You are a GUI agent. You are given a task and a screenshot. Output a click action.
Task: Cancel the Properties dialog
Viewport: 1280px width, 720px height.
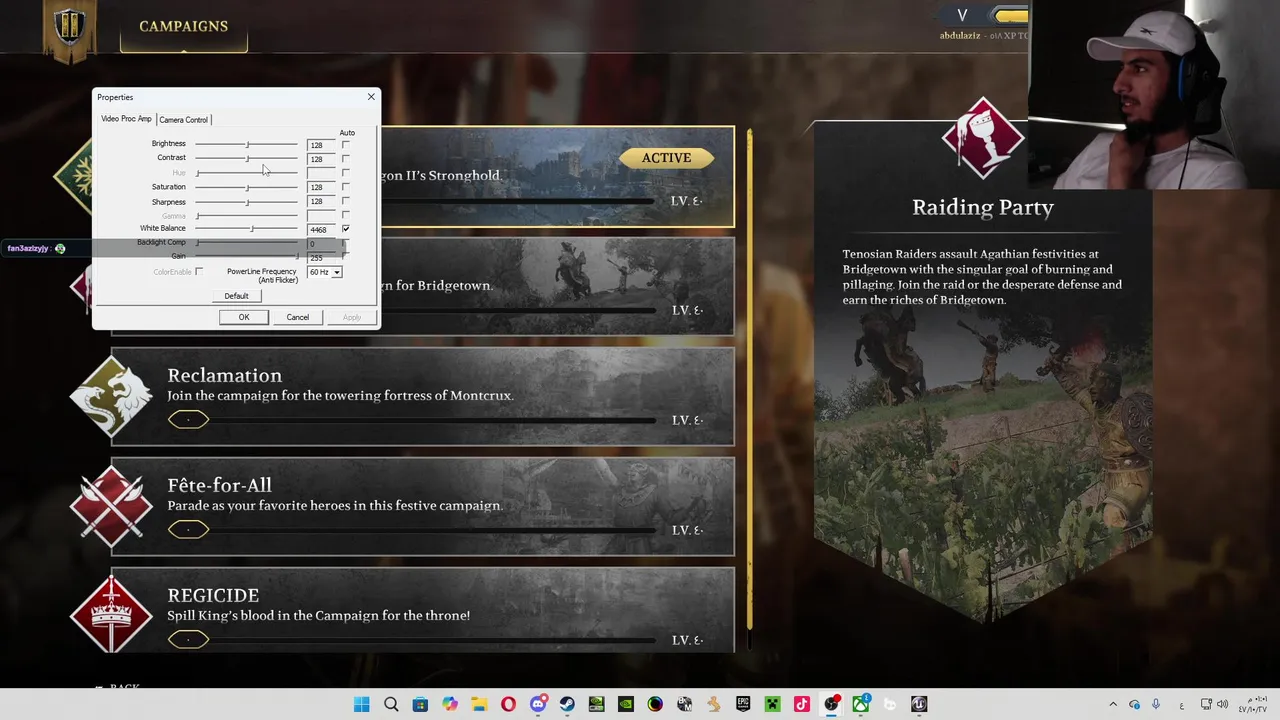coord(298,317)
